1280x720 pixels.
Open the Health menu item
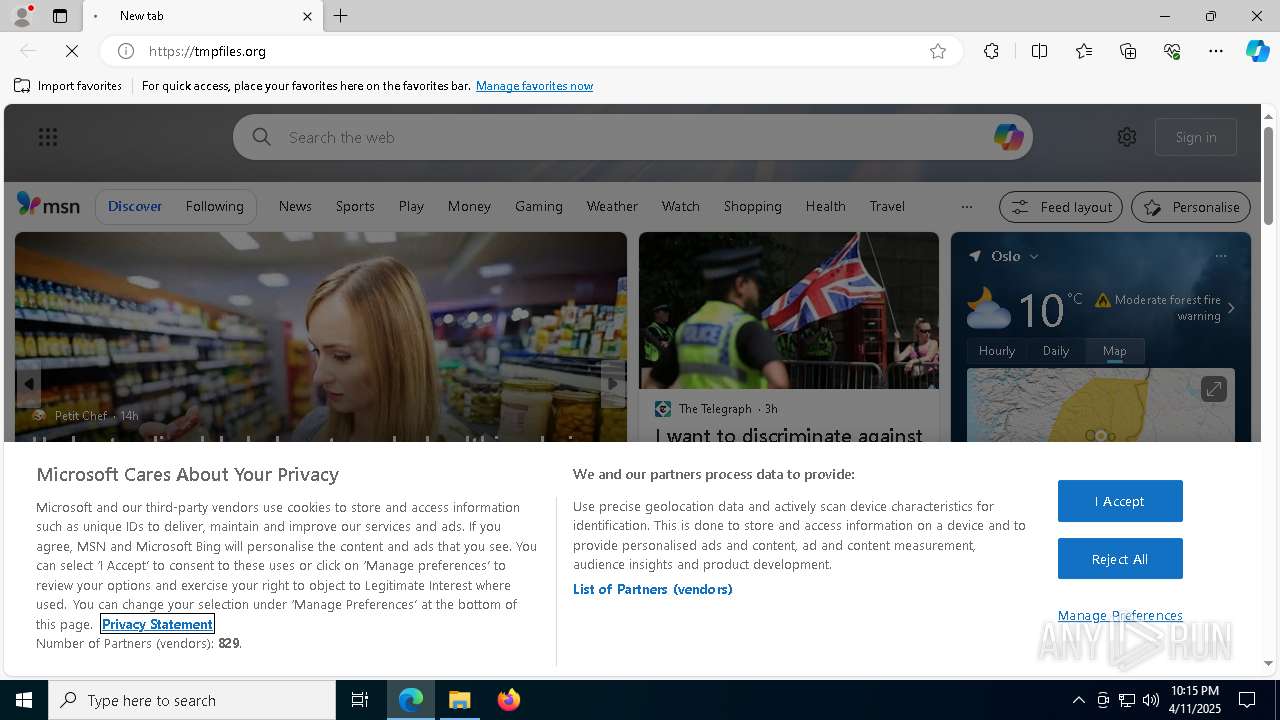tap(825, 206)
